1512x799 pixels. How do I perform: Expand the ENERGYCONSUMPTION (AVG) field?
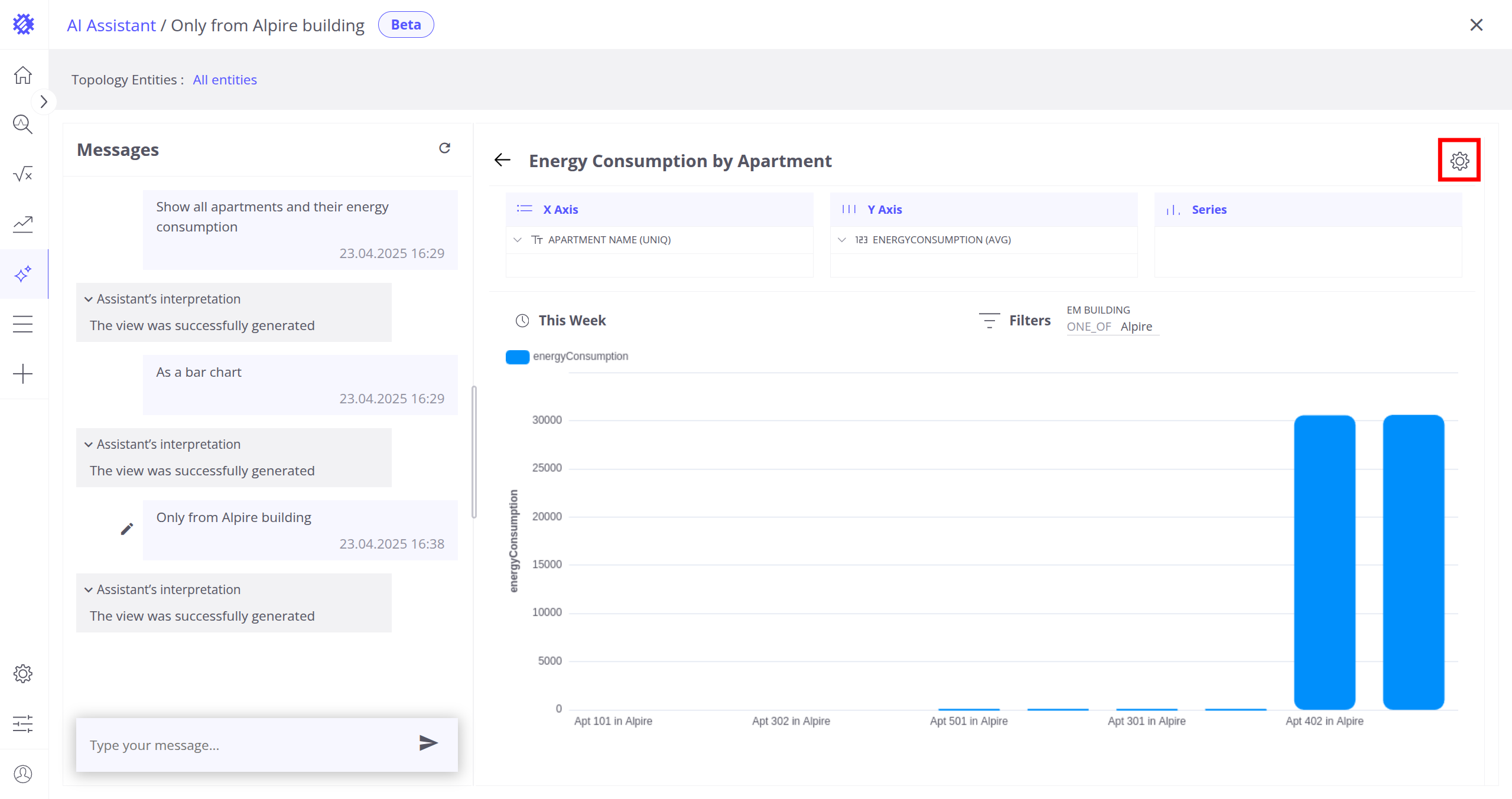(842, 240)
